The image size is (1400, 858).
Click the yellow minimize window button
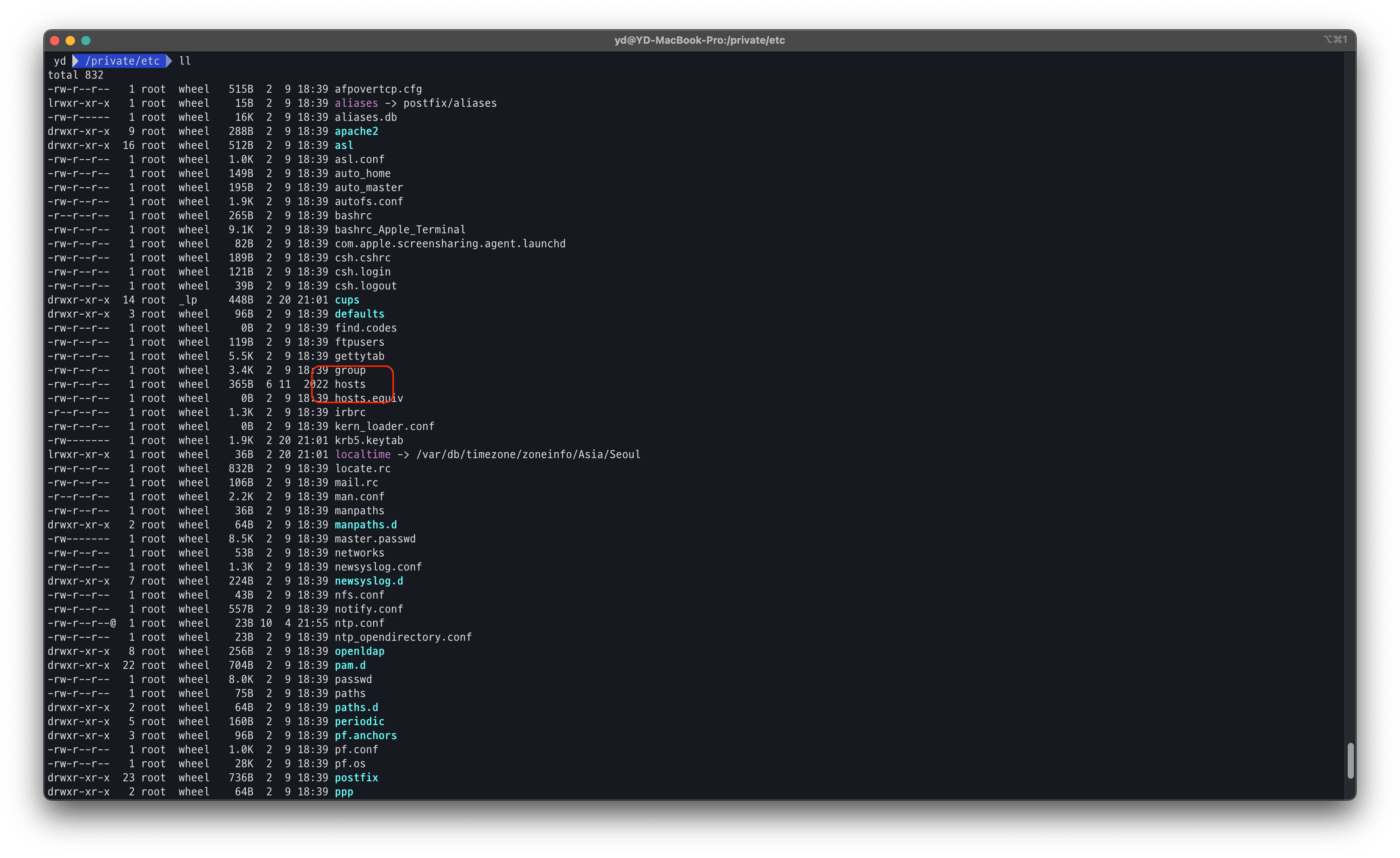click(x=70, y=40)
